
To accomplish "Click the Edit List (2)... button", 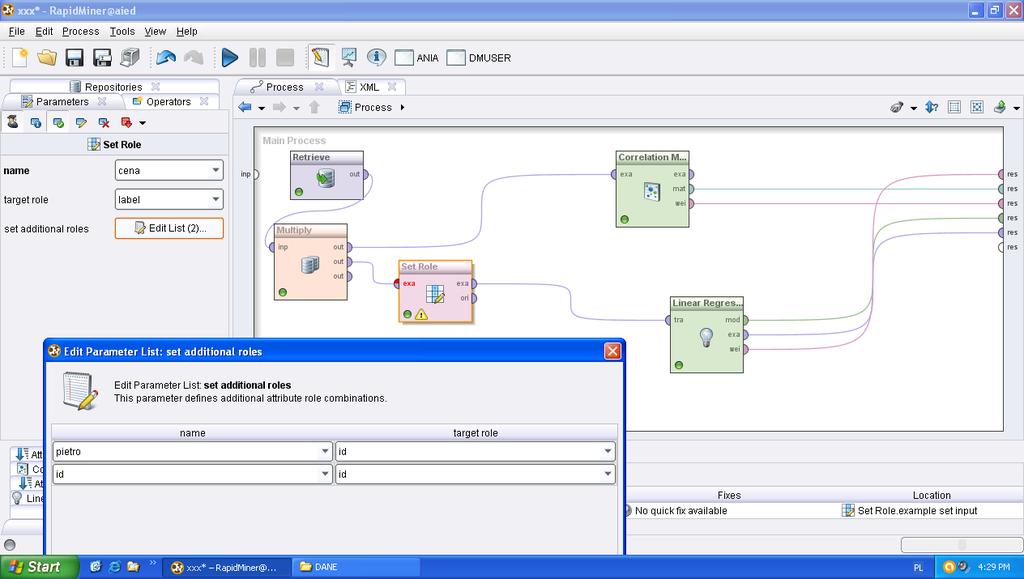I will [169, 228].
